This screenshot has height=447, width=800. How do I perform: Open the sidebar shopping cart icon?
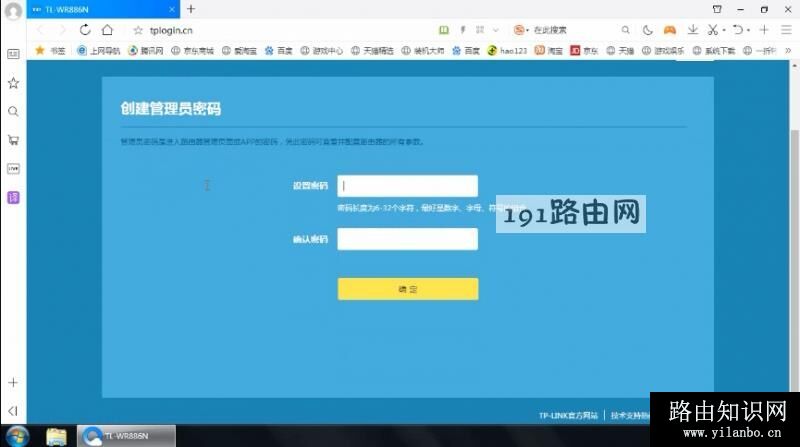coord(13,140)
